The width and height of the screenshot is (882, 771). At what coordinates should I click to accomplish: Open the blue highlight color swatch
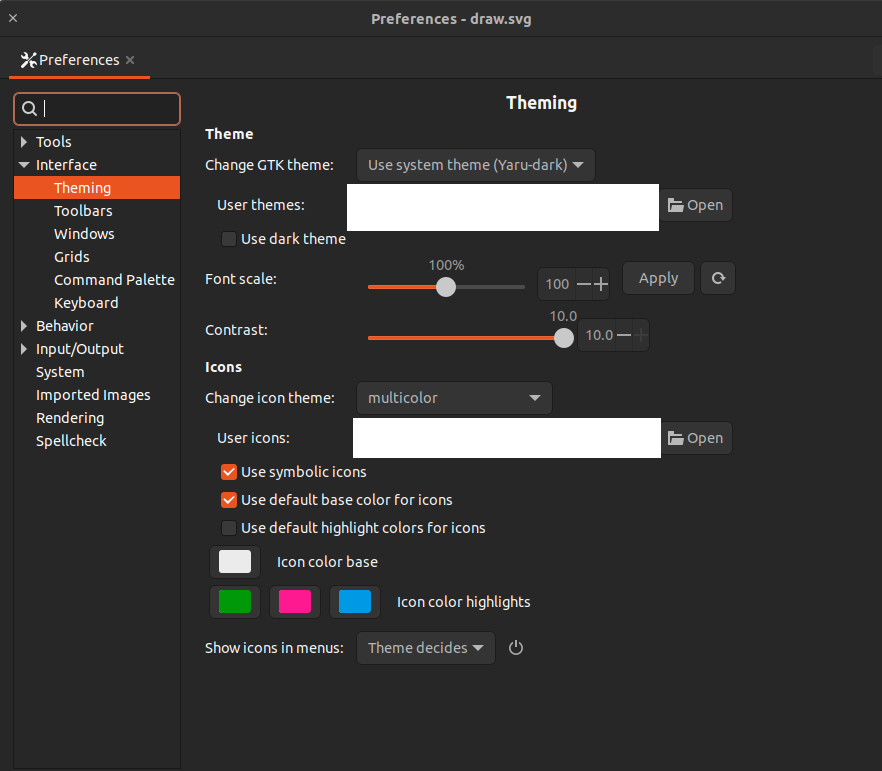pos(355,602)
